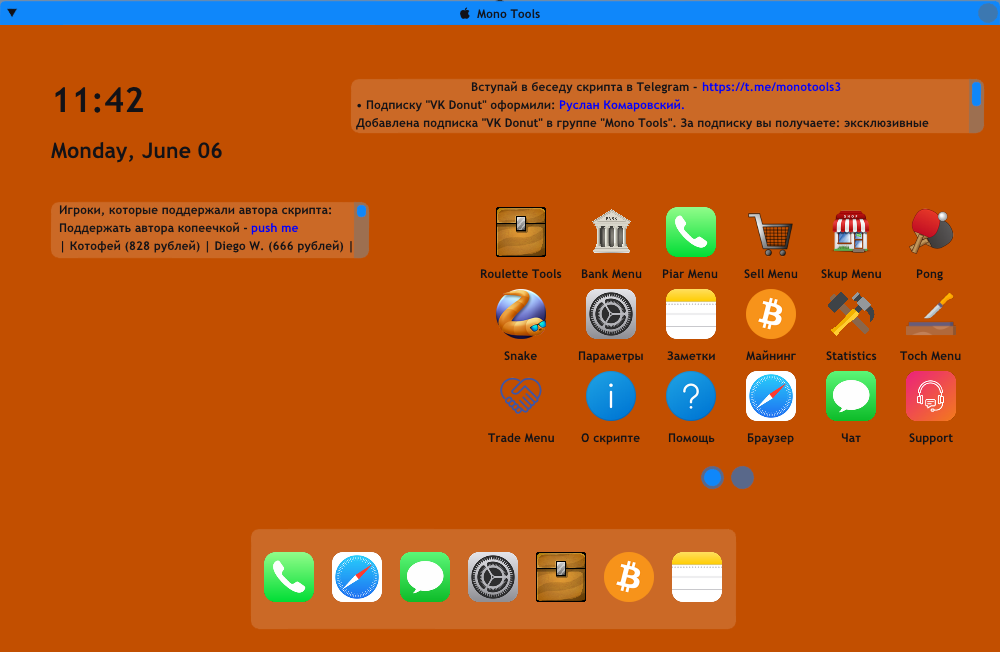
Task: Open Чат message bubble icon in the app grid
Action: click(851, 396)
